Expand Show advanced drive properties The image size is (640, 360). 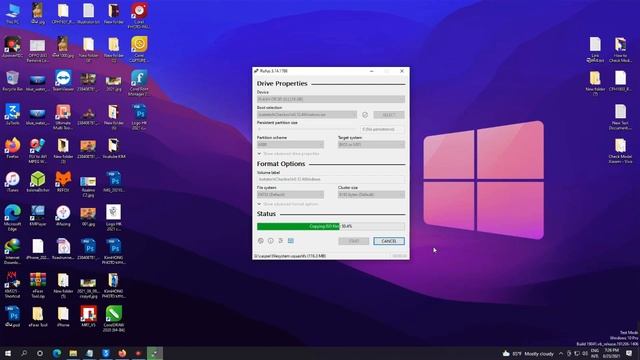coord(288,154)
